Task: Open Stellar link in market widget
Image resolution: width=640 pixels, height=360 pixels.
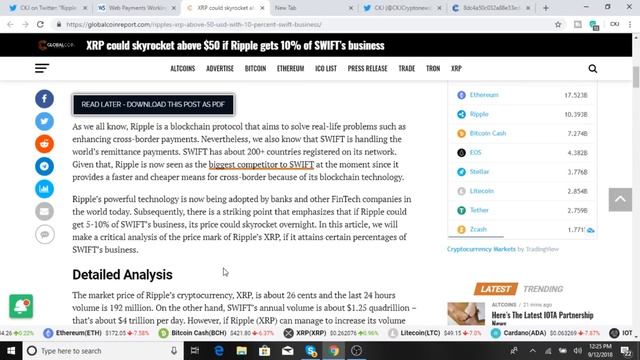Action: click(479, 172)
